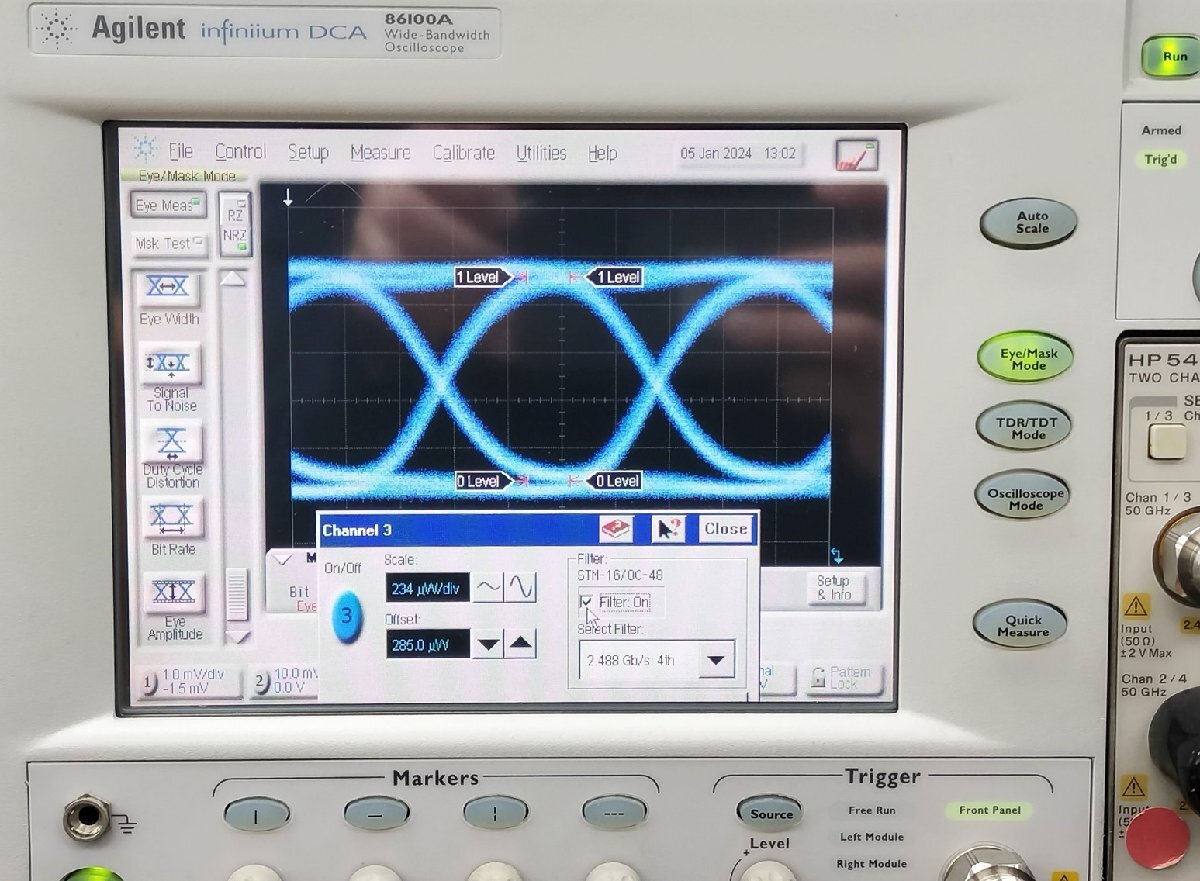
Task: Click the cyan marker icon at graticule bottom right
Action: point(837,556)
